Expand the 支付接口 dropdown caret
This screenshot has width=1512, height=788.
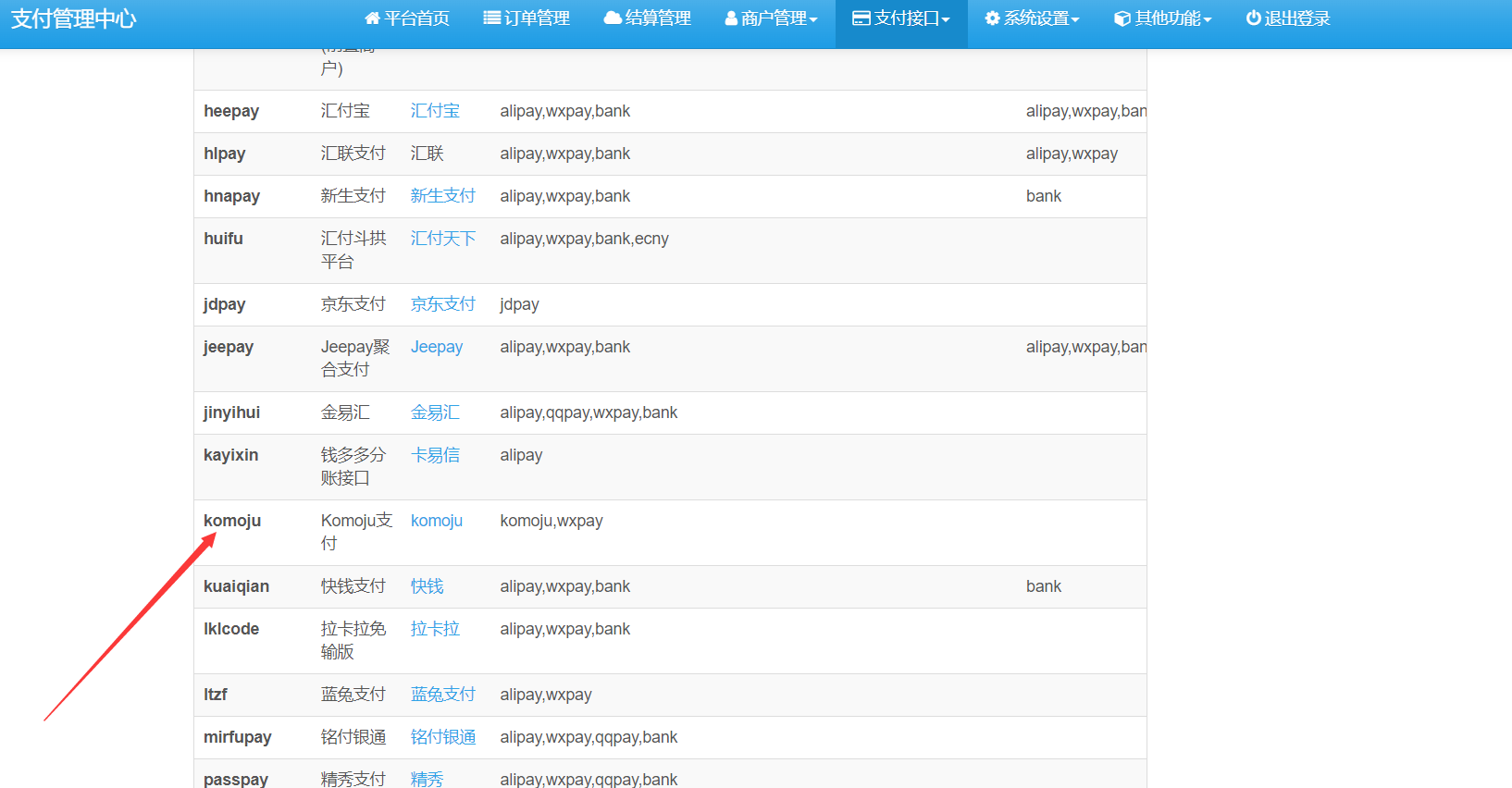pyautogui.click(x=946, y=19)
